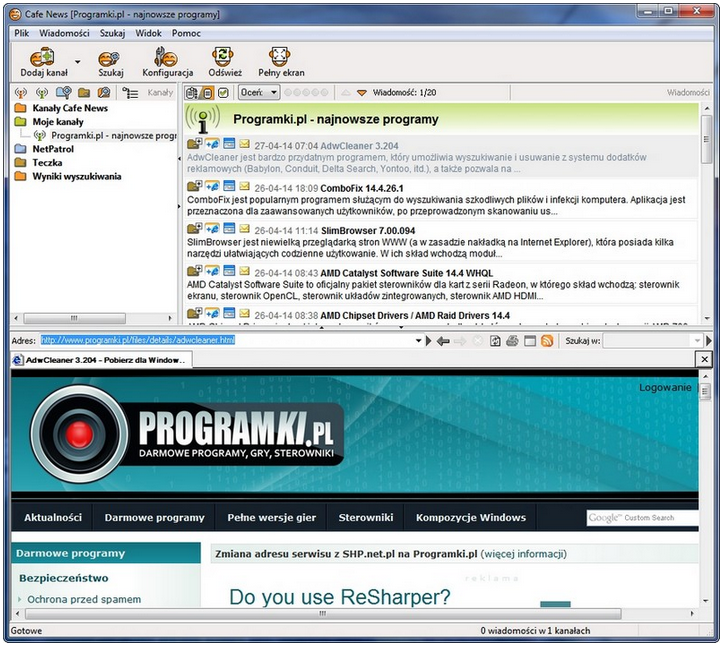Click the folder icon in channels toolbar

point(84,93)
